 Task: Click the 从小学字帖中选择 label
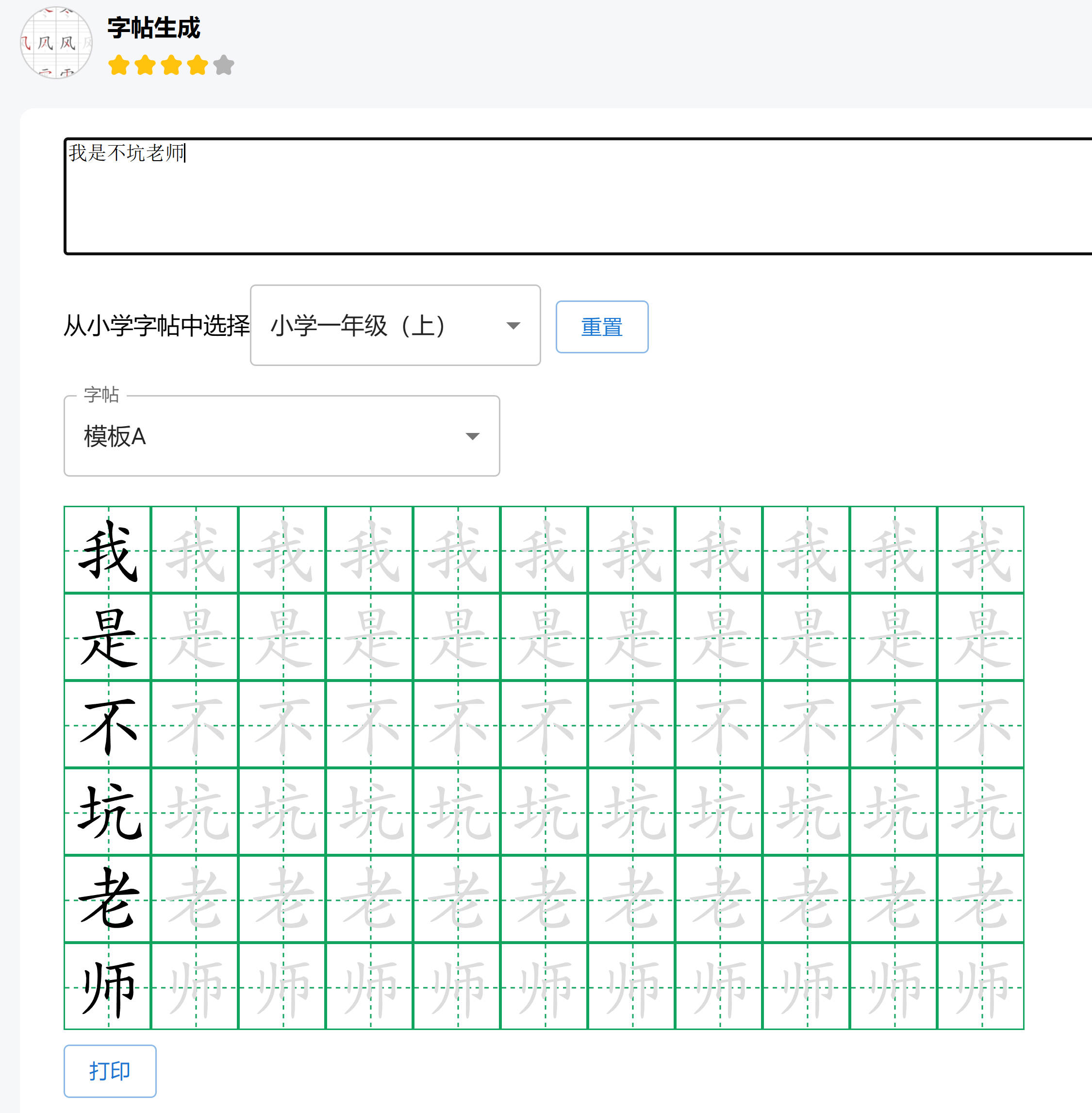pyautogui.click(x=157, y=326)
